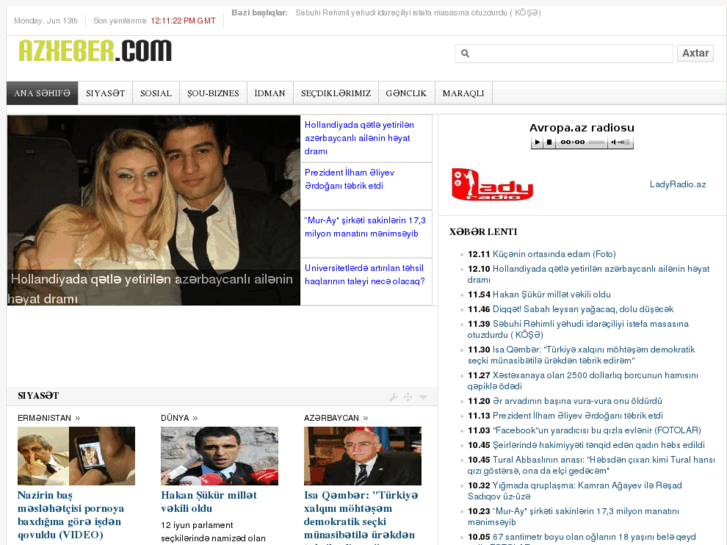Click the Lady Radio logo
Screen dimensions: 727x545
pyautogui.click(x=492, y=185)
